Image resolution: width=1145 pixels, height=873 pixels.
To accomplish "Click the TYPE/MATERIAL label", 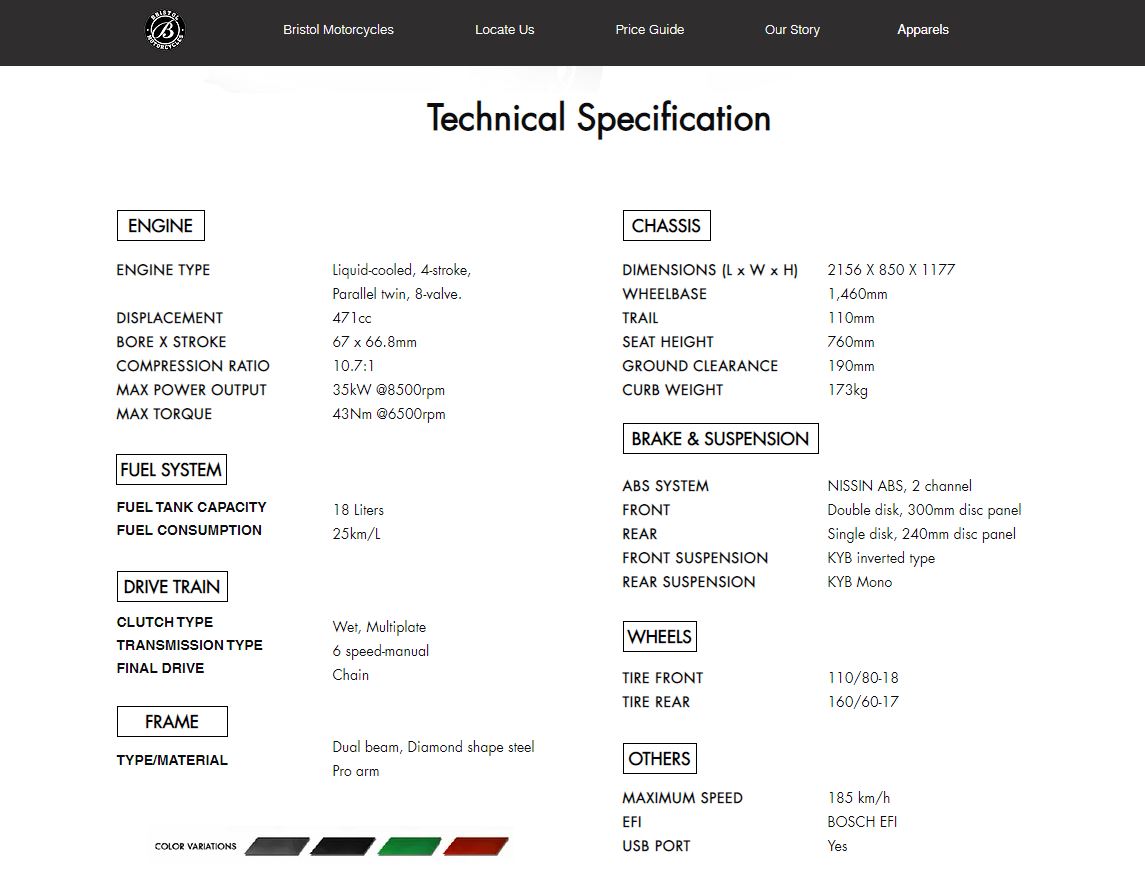I will (172, 761).
